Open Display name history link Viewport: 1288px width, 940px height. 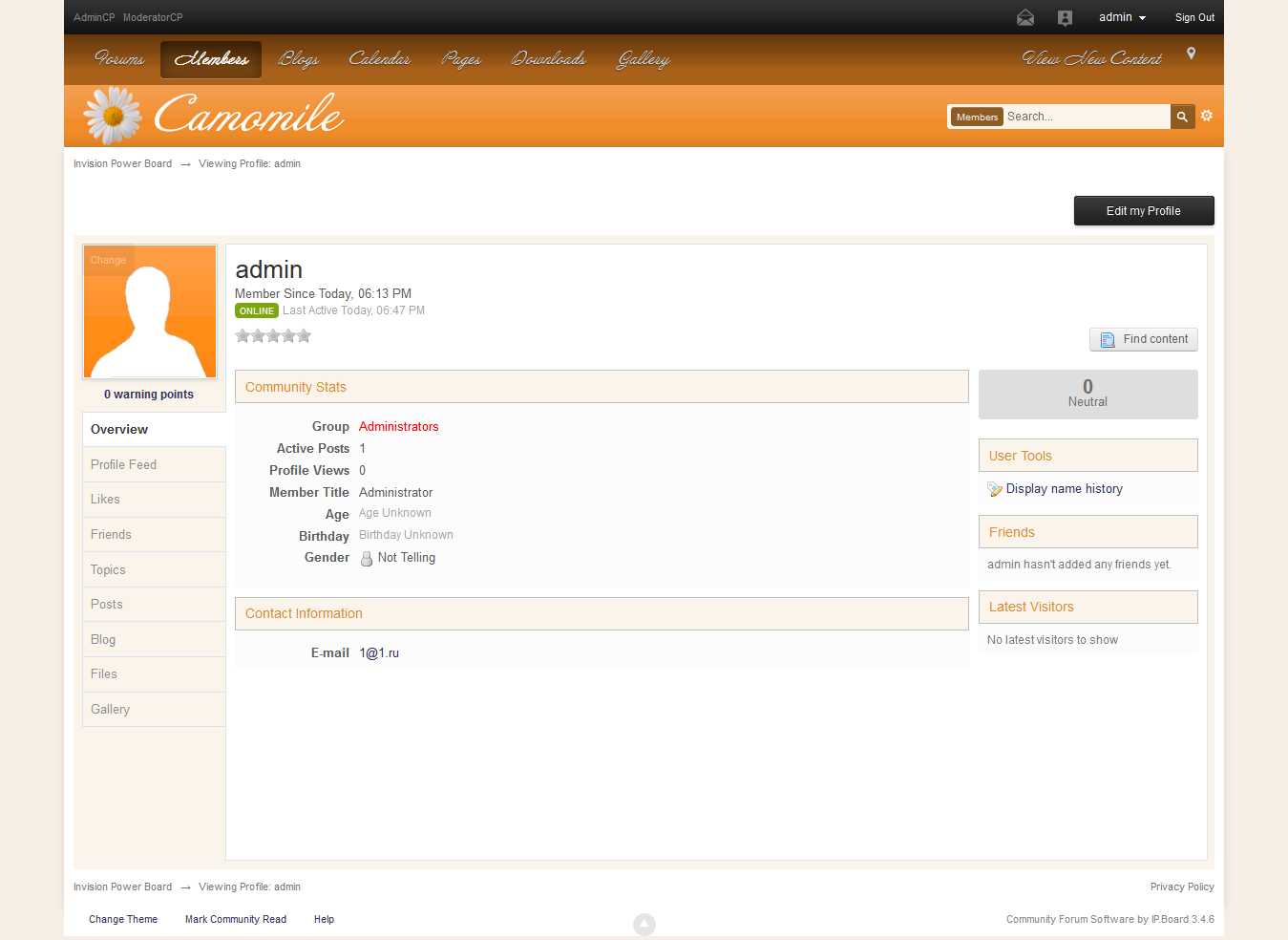pyautogui.click(x=1064, y=489)
